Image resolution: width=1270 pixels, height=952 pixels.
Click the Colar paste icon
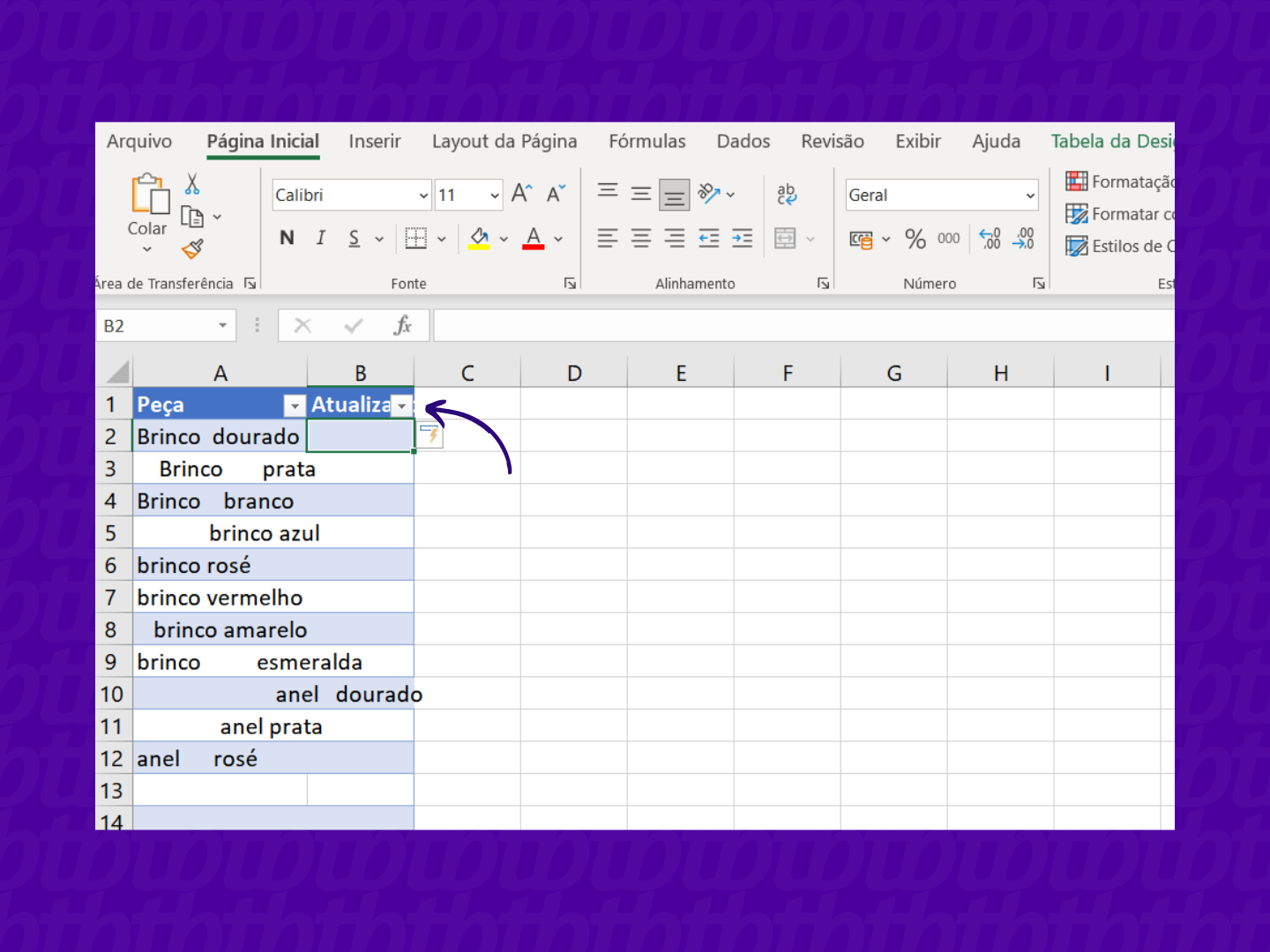pos(150,194)
